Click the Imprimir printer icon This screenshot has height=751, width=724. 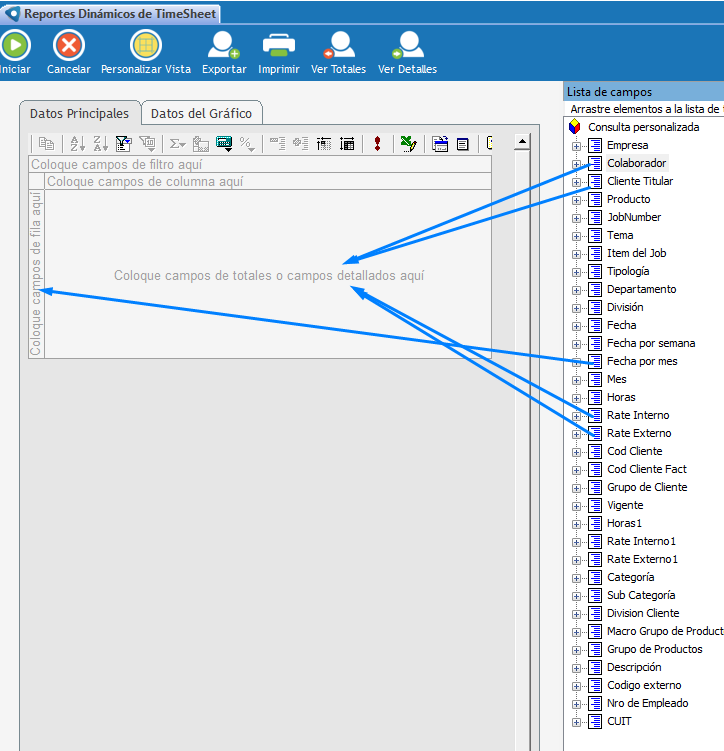[279, 46]
